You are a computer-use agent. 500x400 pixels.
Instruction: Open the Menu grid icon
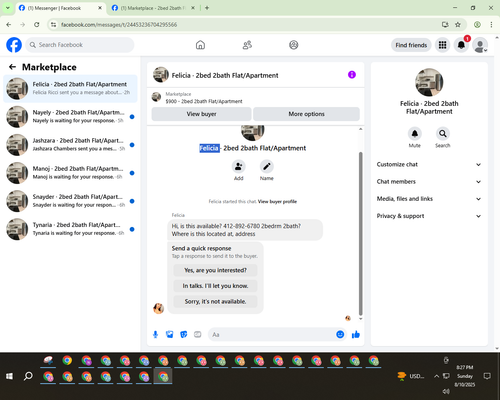click(442, 45)
